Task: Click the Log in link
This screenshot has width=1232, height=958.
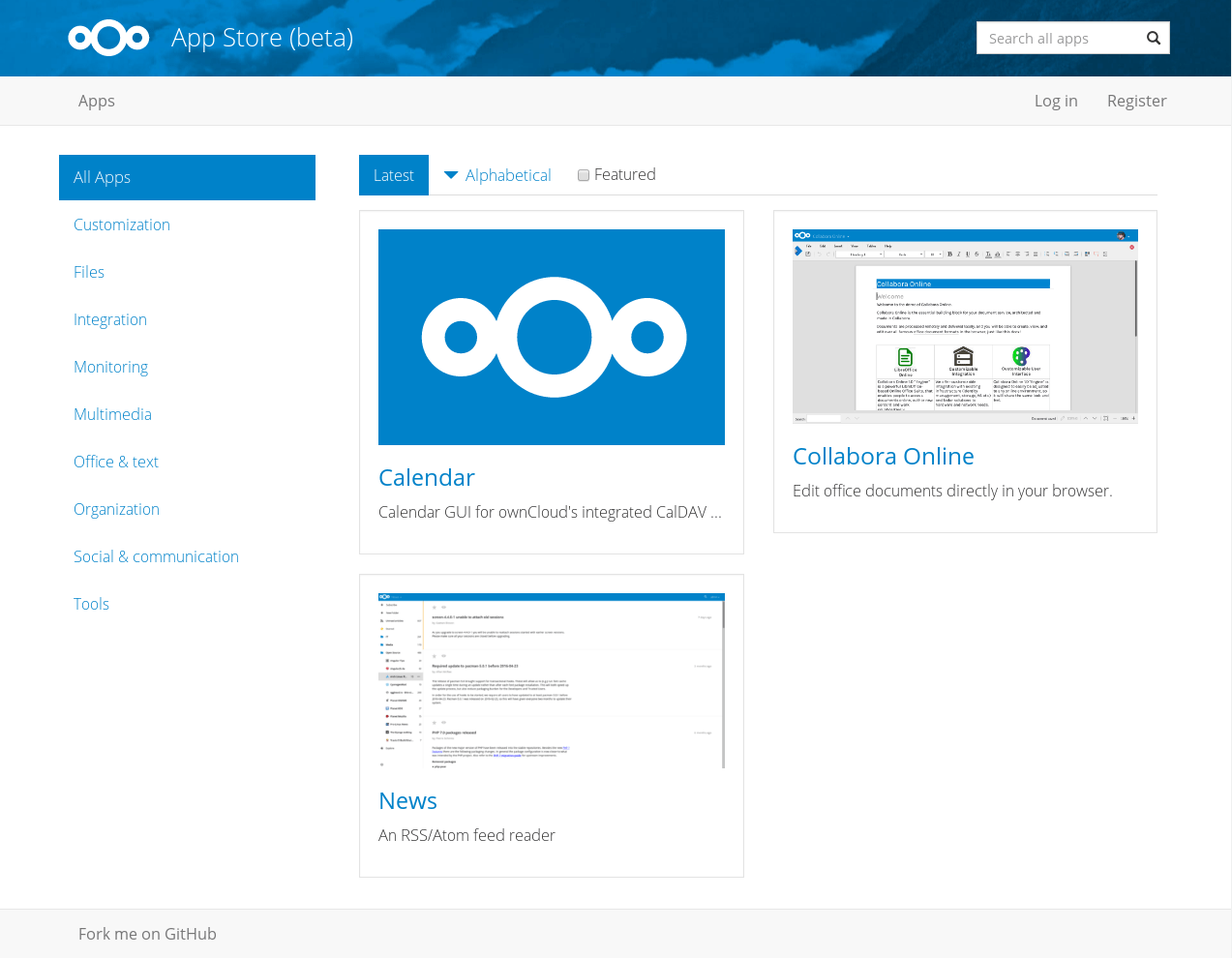Action: [1055, 101]
